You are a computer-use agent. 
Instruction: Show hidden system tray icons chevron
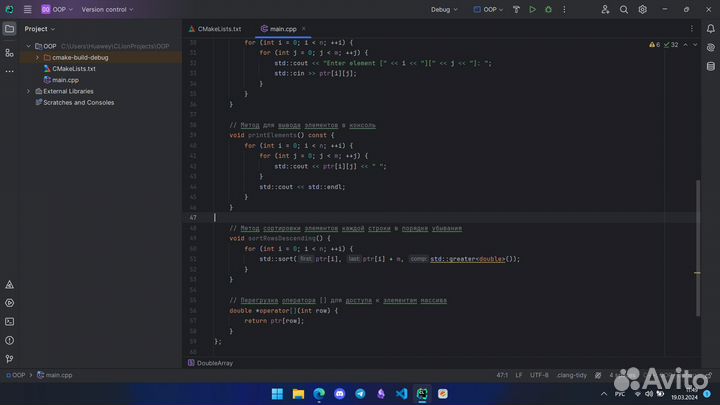click(x=604, y=394)
